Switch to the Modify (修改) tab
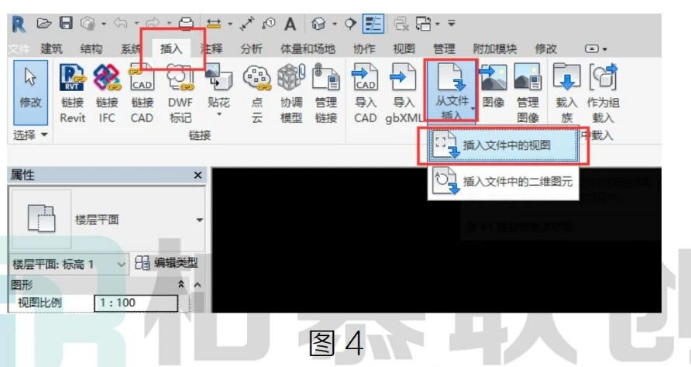This screenshot has width=691, height=367. click(546, 48)
